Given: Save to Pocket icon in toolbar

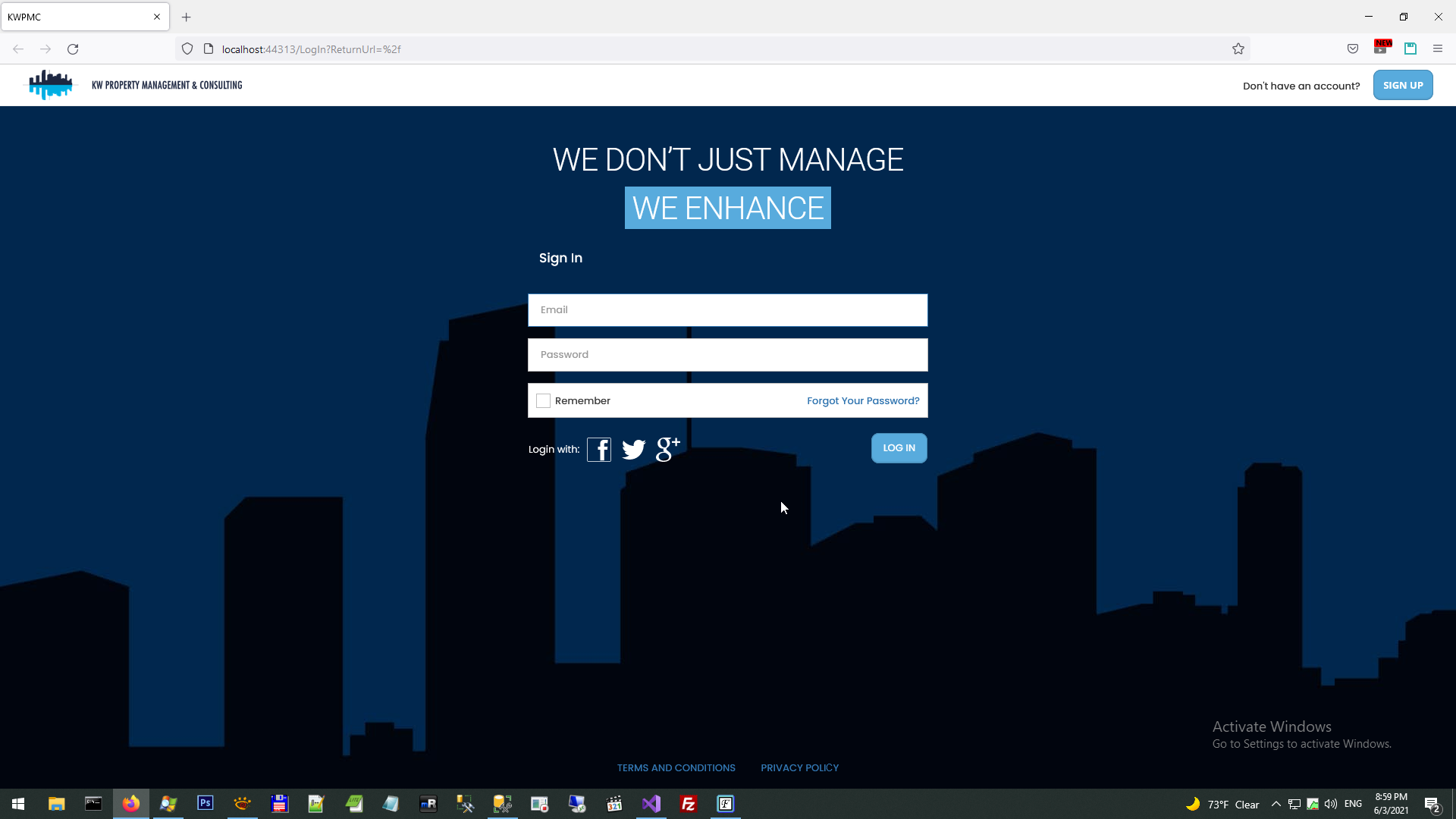Looking at the screenshot, I should [1353, 49].
